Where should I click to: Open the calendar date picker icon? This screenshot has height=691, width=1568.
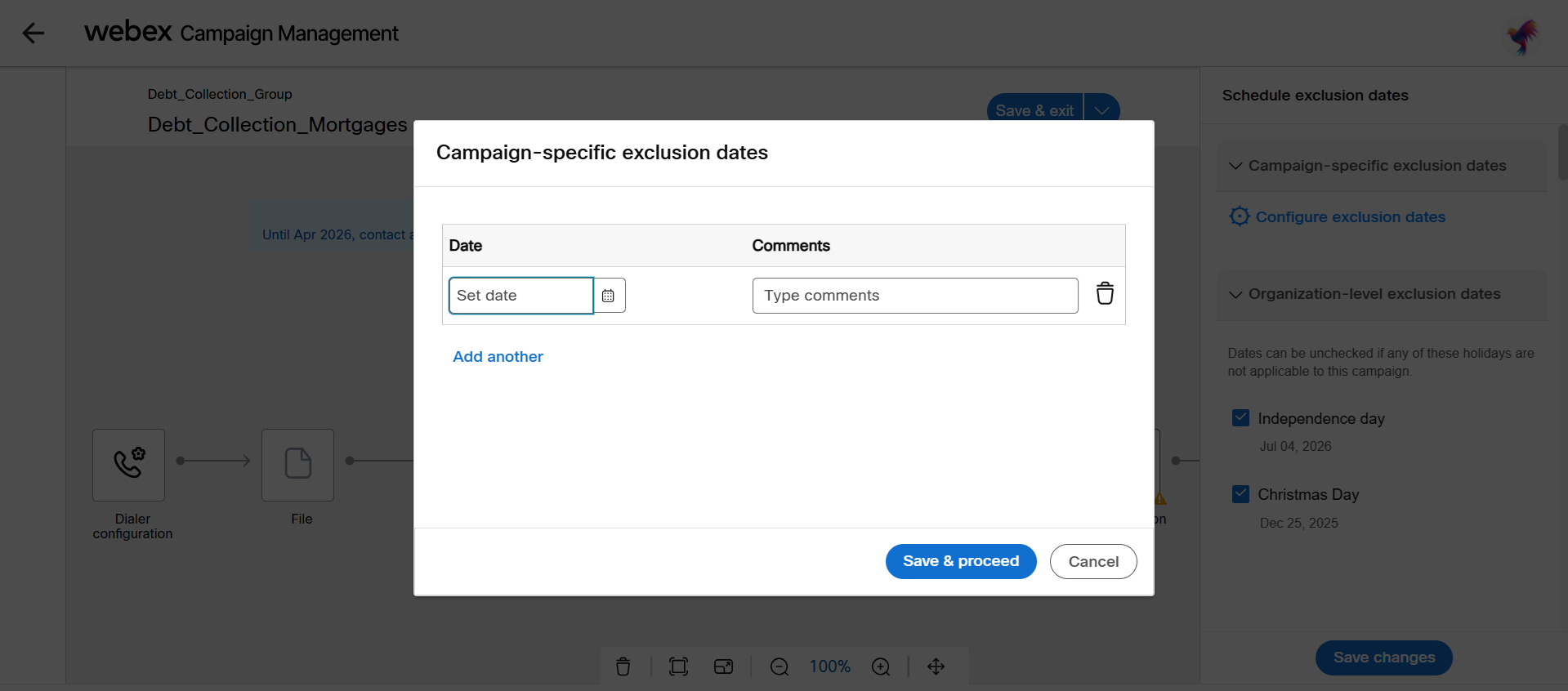(609, 296)
